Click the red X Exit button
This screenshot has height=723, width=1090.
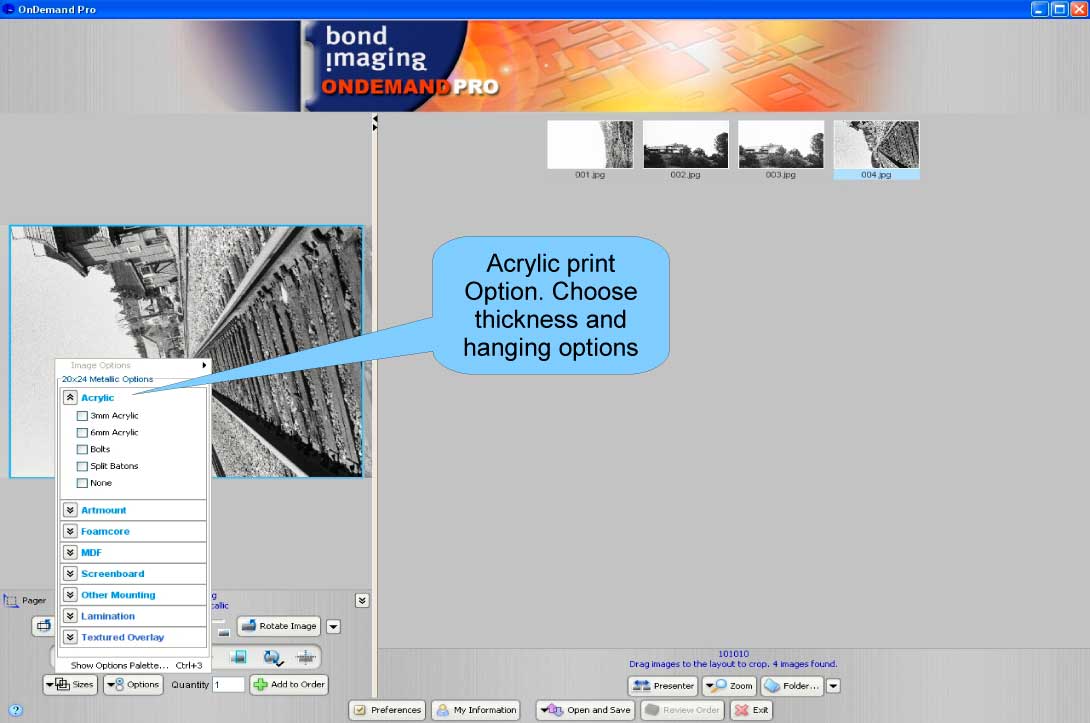click(751, 710)
